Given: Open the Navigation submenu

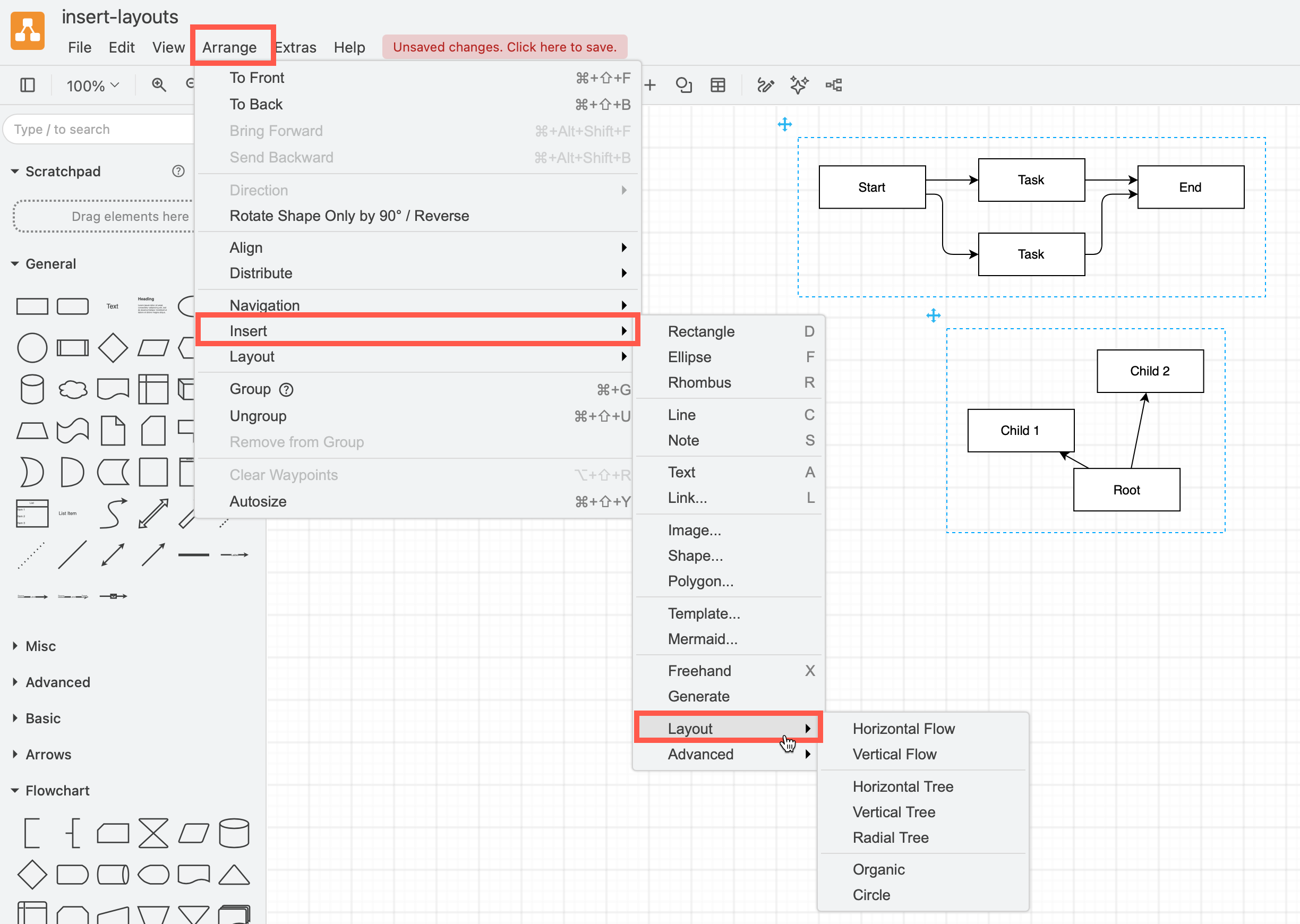Looking at the screenshot, I should pyautogui.click(x=419, y=305).
